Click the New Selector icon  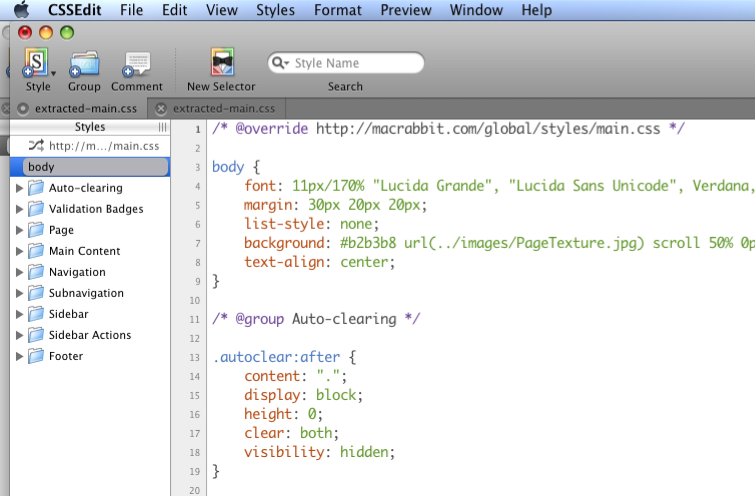221,64
